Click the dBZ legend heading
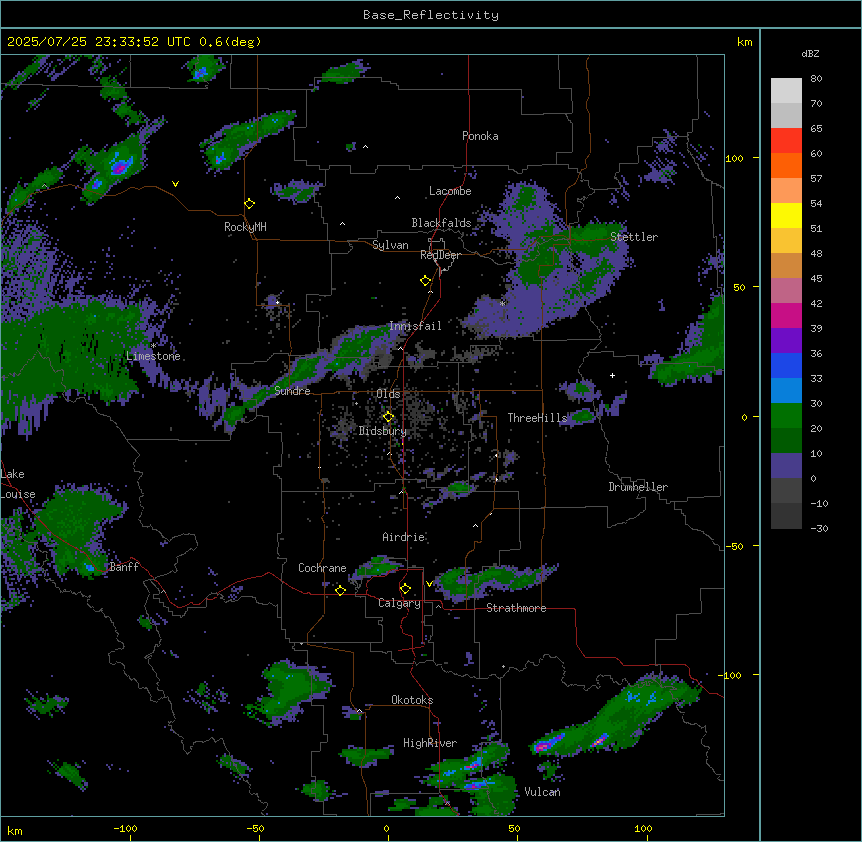Screen dimensions: 862x842 point(810,54)
